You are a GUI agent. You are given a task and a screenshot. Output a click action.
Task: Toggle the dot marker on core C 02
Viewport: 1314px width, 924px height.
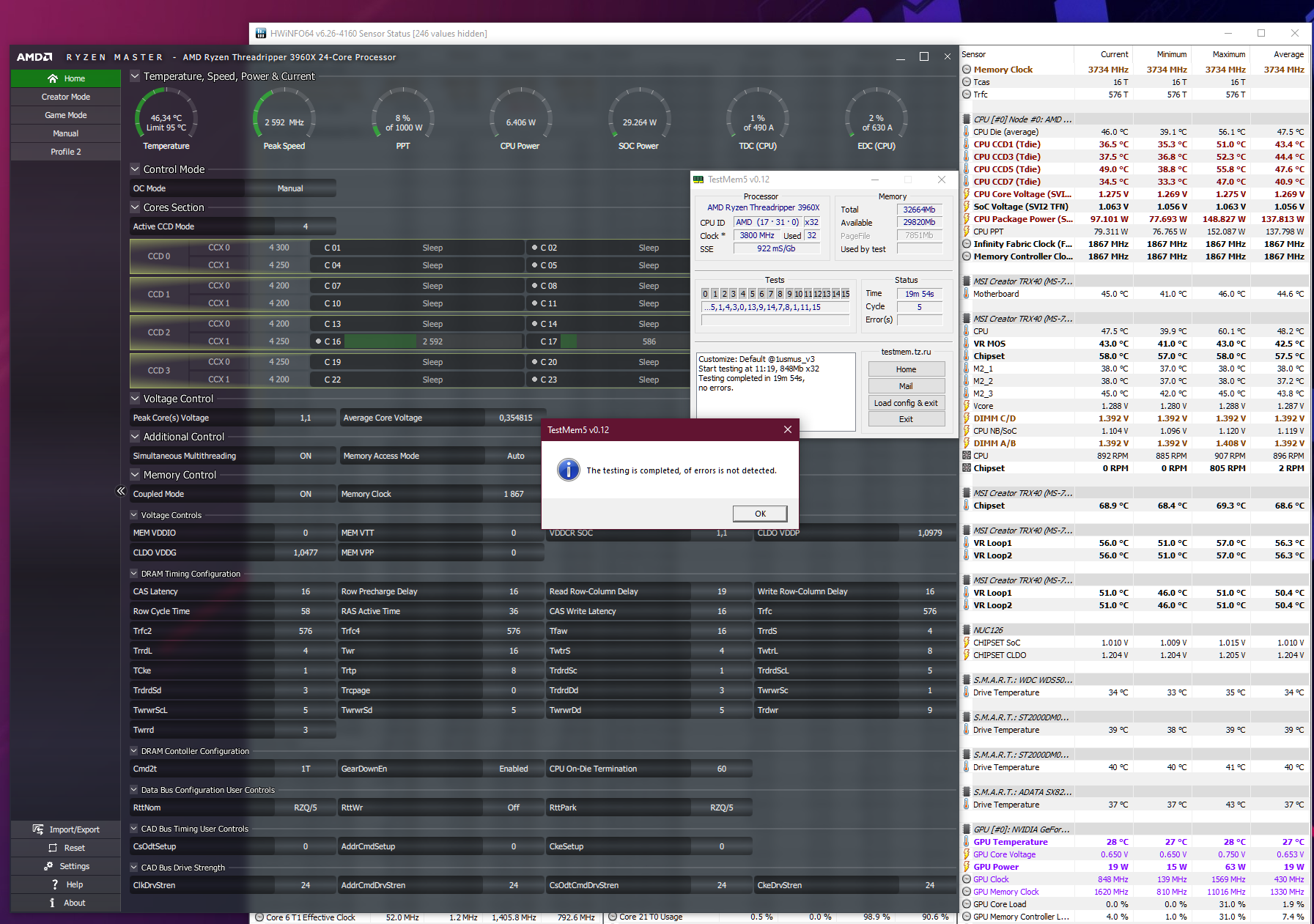point(535,248)
